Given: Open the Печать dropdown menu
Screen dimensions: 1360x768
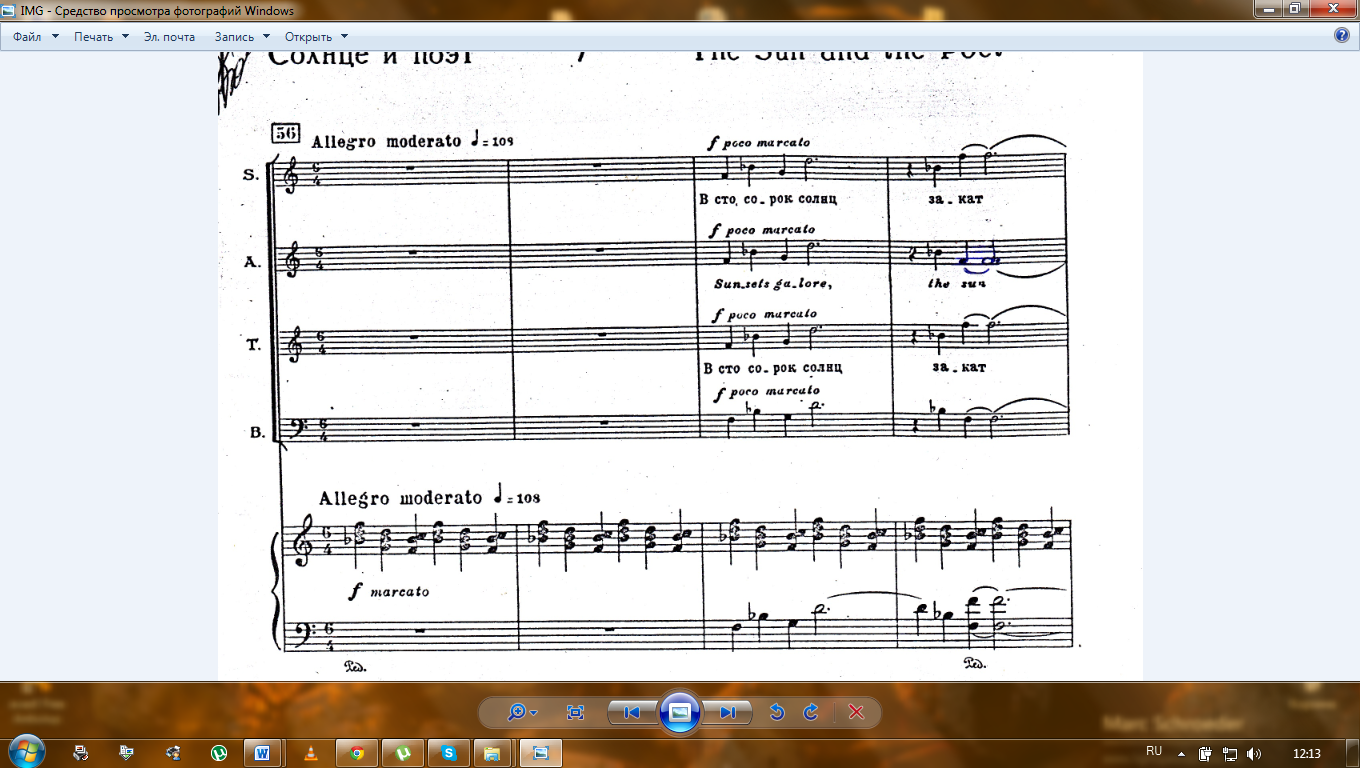Looking at the screenshot, I should click(x=101, y=36).
